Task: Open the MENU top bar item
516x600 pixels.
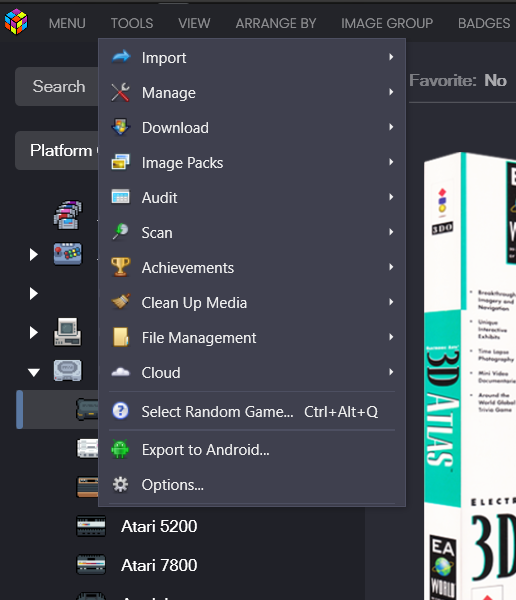Action: [67, 23]
